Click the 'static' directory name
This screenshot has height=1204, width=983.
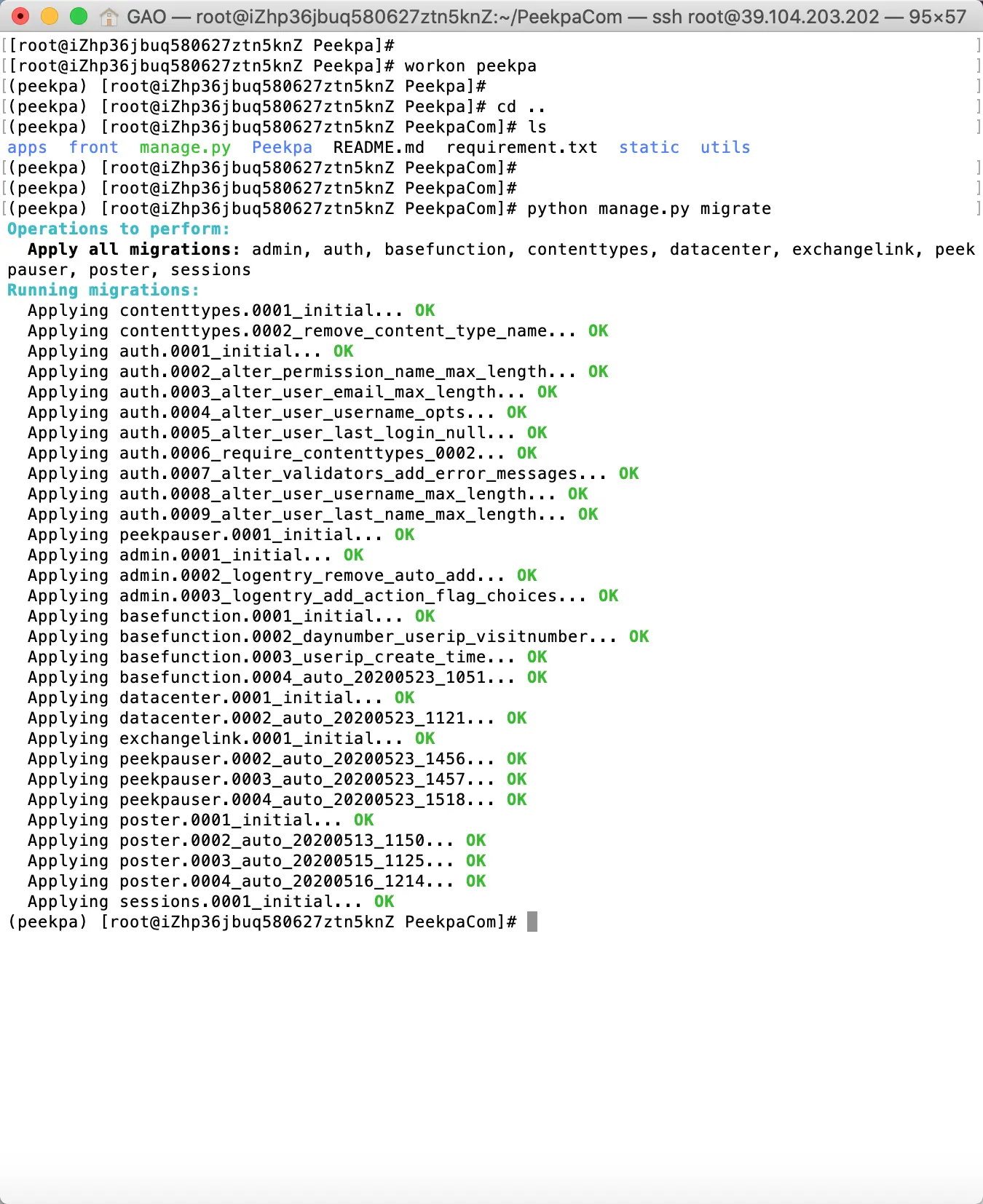pos(649,148)
